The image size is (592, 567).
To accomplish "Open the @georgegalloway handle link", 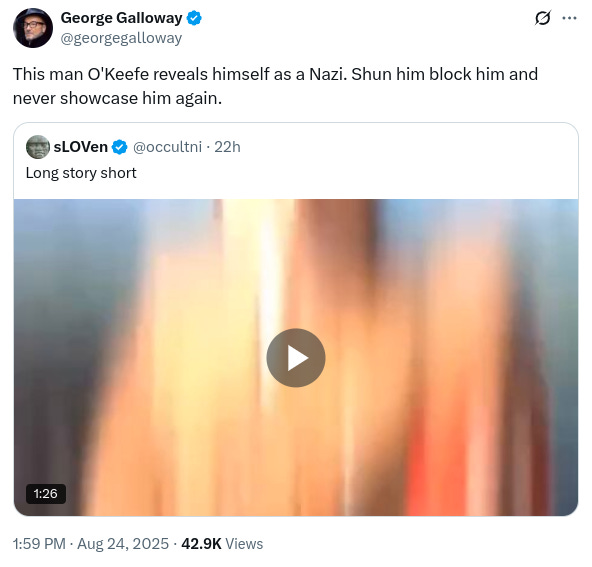I will (x=121, y=38).
